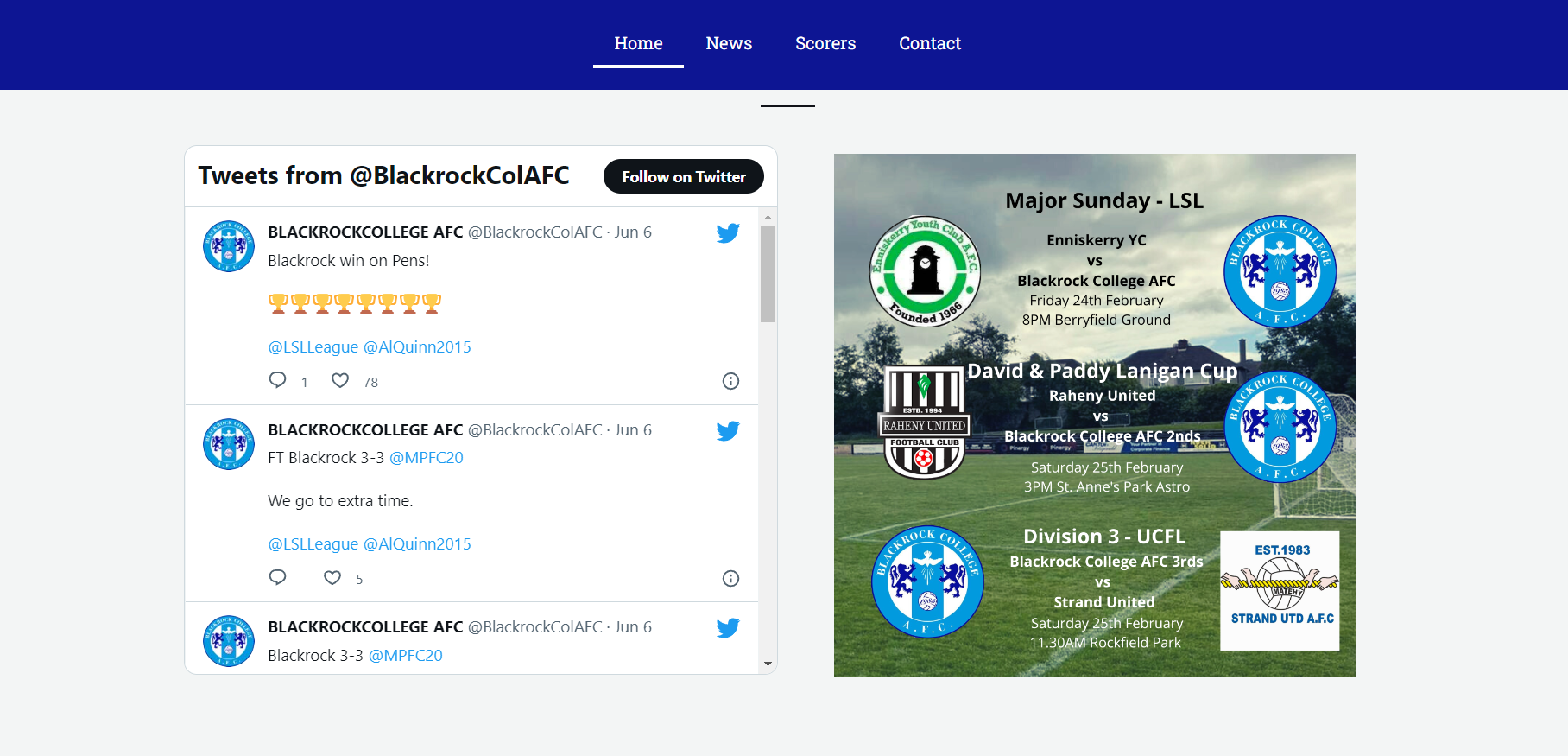Click the 'Division 3 - UCFL' heading
Viewport: 1568px width, 756px height.
pyautogui.click(x=1104, y=537)
